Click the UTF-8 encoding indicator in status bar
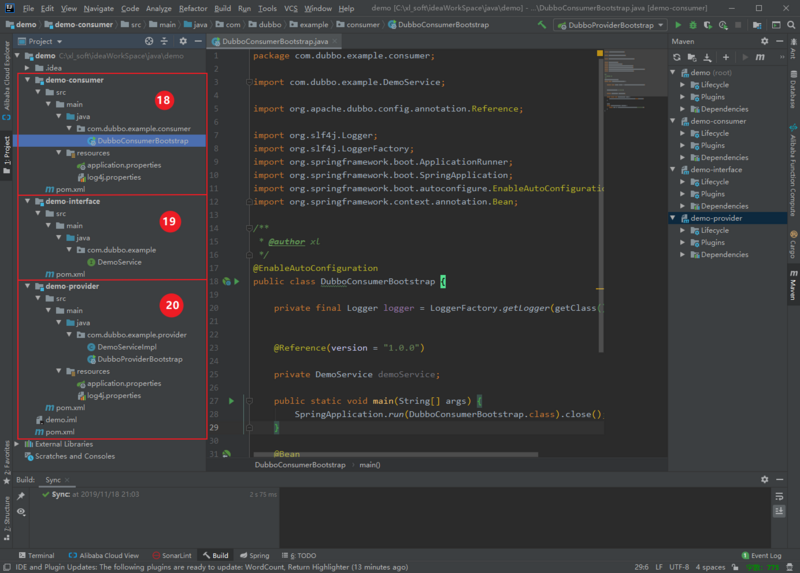Screen dimensions: 800x573 [x=678, y=567]
